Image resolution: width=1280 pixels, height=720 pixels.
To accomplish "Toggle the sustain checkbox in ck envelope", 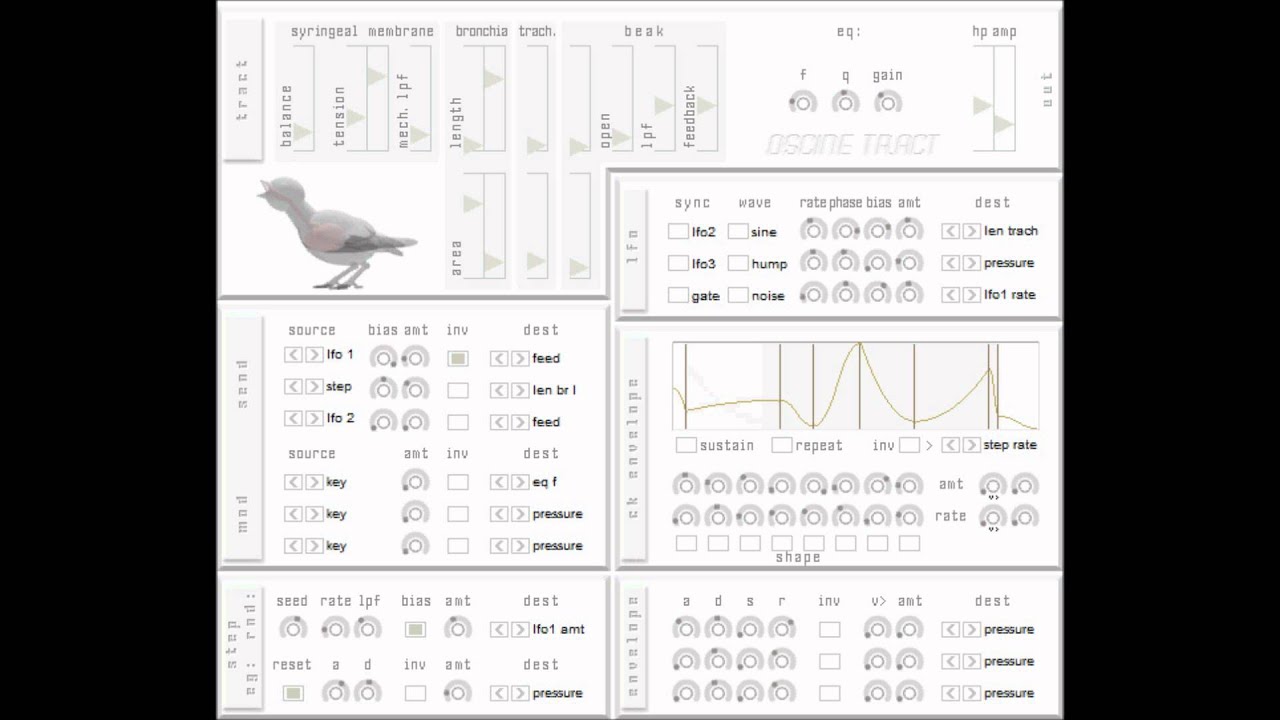I will tap(686, 445).
